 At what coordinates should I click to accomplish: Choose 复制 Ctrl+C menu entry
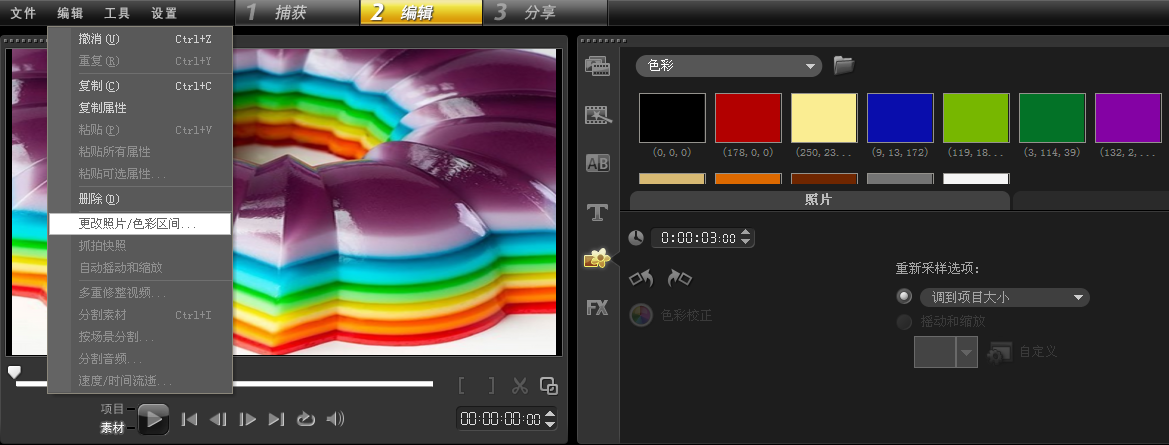click(x=139, y=86)
